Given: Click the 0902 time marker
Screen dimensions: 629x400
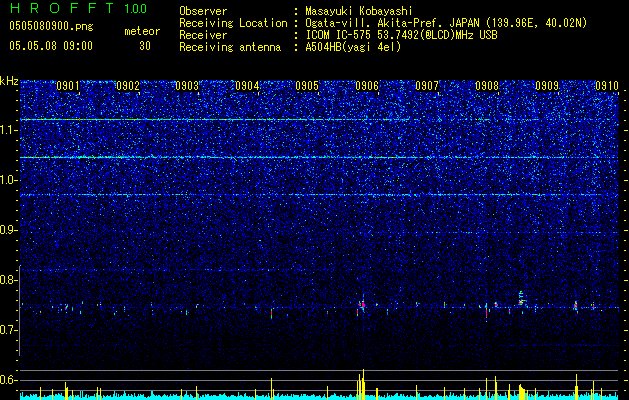Looking at the screenshot, I should pos(127,86).
